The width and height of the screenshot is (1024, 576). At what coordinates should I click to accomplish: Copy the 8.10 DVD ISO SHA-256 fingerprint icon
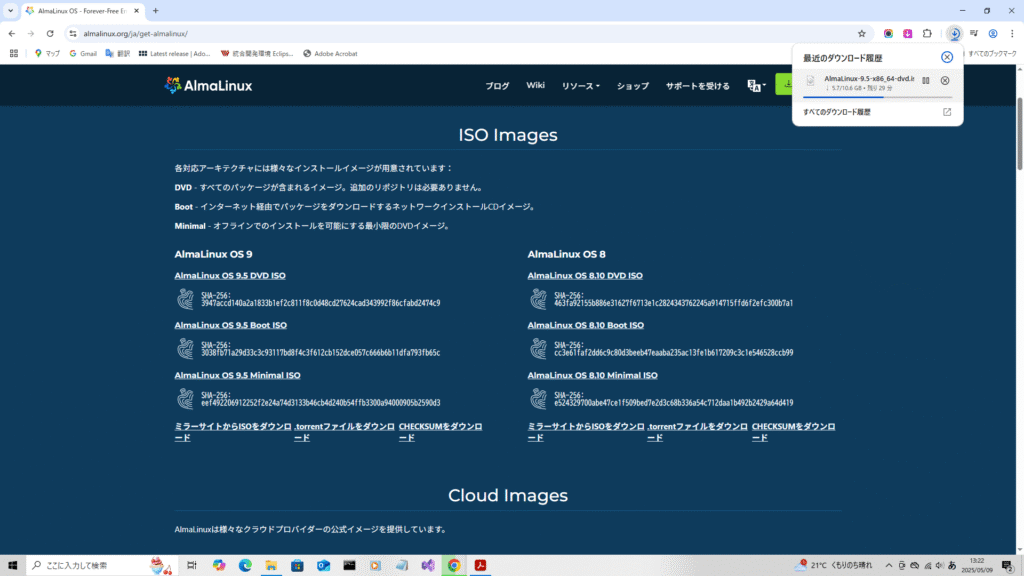(538, 299)
